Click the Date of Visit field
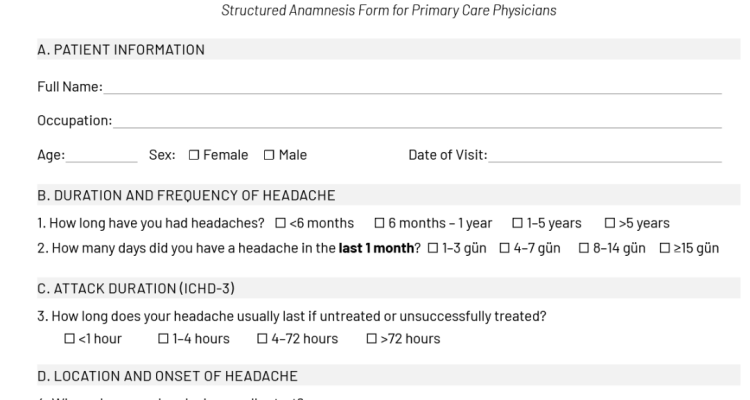This screenshot has width=750, height=400. (605, 155)
